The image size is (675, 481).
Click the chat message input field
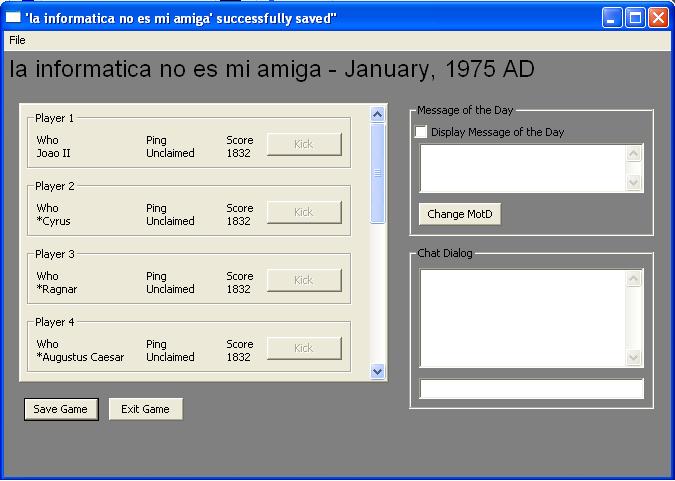531,390
